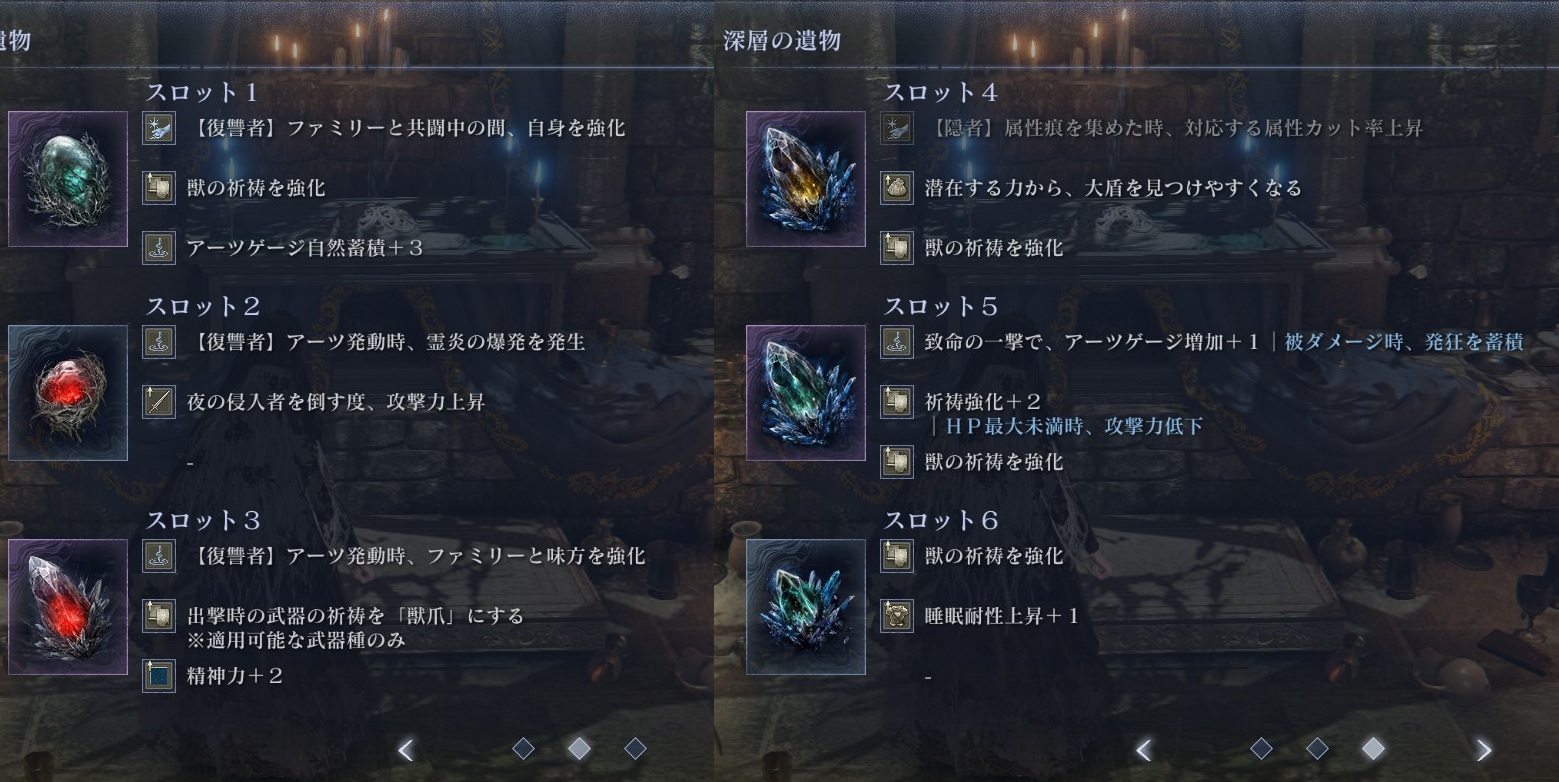Select the teal crystal relic in スロット6
1559x782 pixels.
806,607
